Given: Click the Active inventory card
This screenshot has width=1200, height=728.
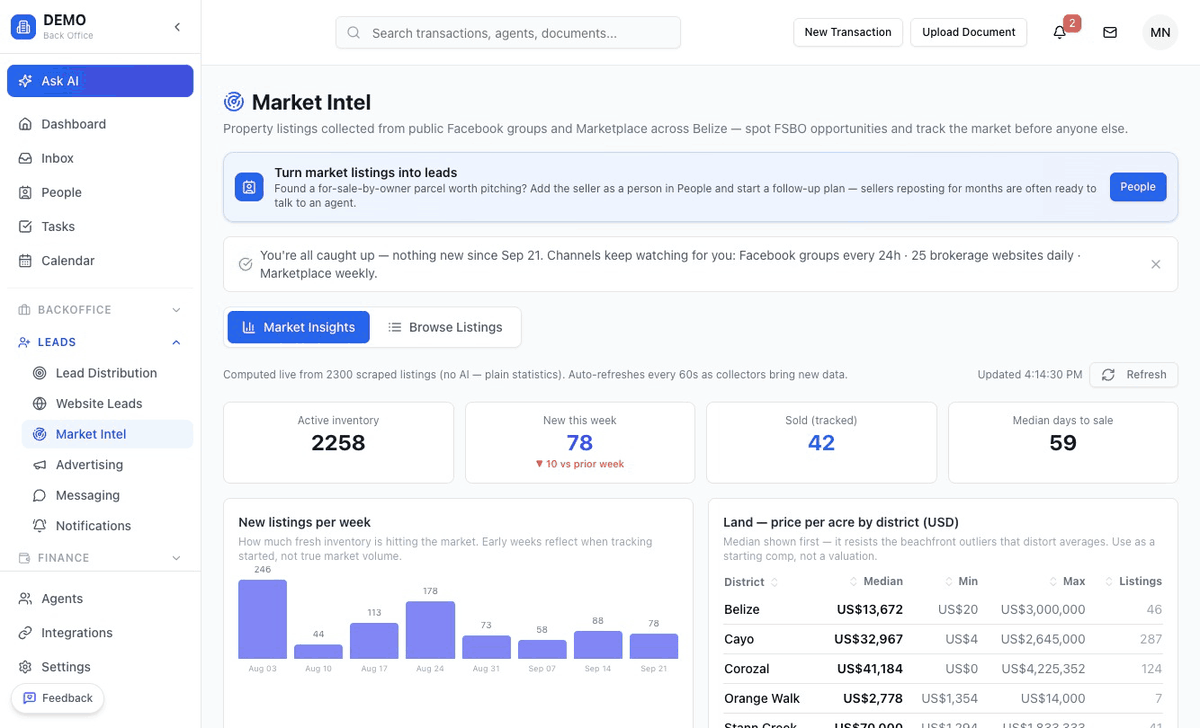Looking at the screenshot, I should point(338,443).
